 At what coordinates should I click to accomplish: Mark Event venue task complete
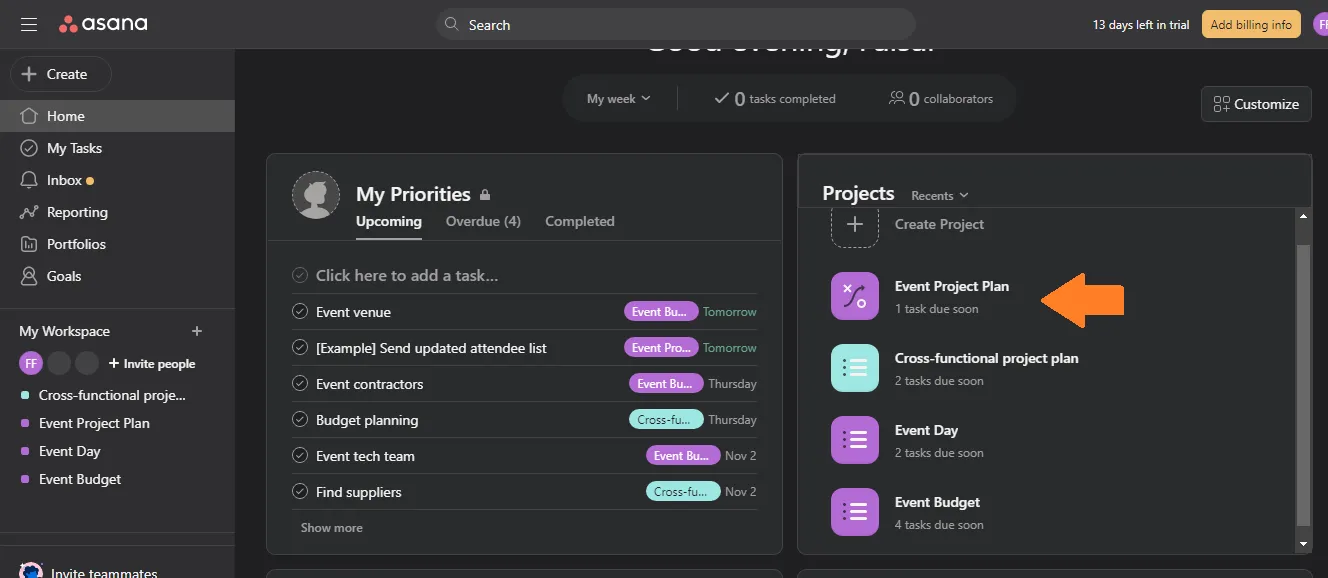[x=299, y=312]
